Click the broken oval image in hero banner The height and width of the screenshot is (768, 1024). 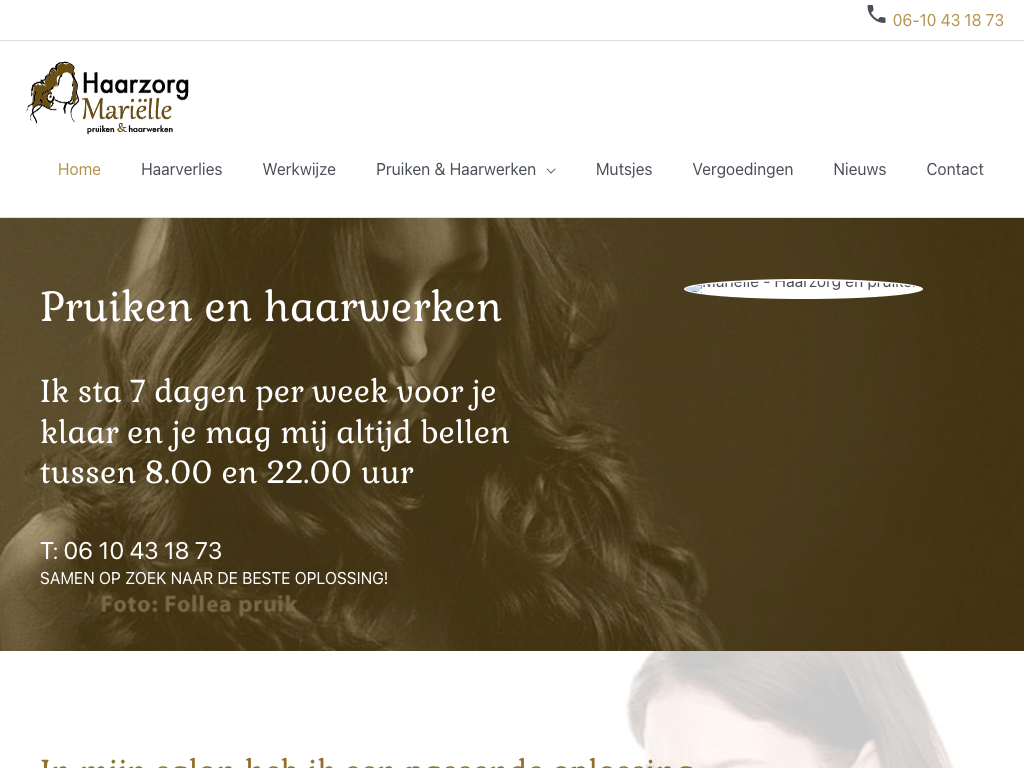(803, 289)
